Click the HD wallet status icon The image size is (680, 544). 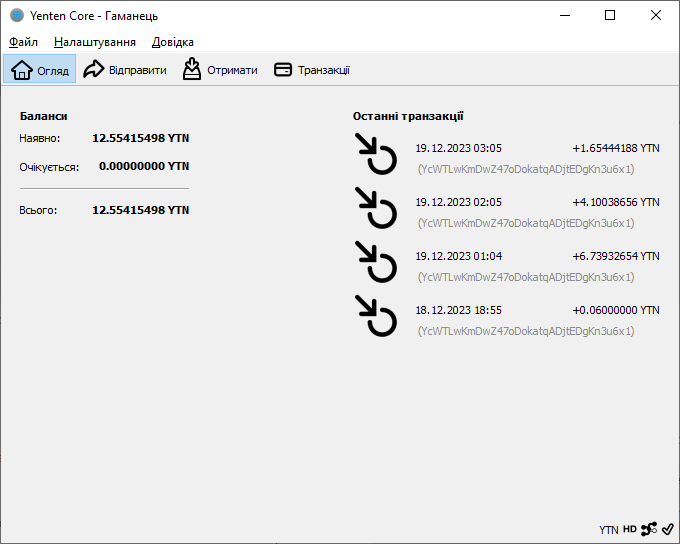click(630, 529)
